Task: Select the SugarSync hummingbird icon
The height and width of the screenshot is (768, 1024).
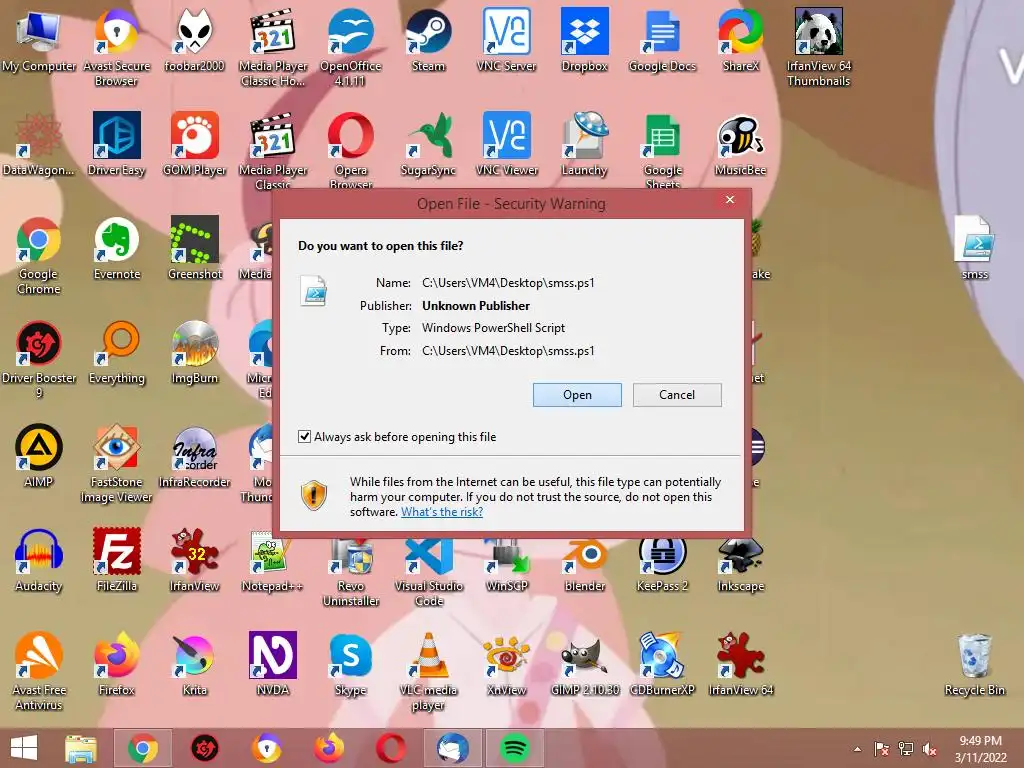Action: coord(428,145)
